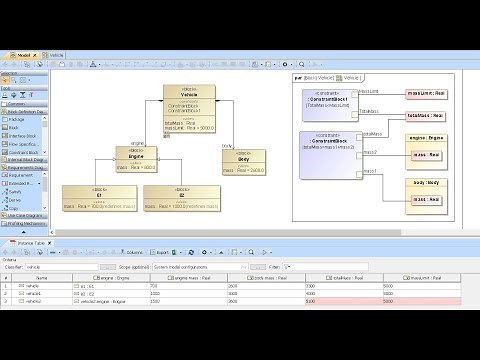Select the Copy relationship tool

click(10, 208)
